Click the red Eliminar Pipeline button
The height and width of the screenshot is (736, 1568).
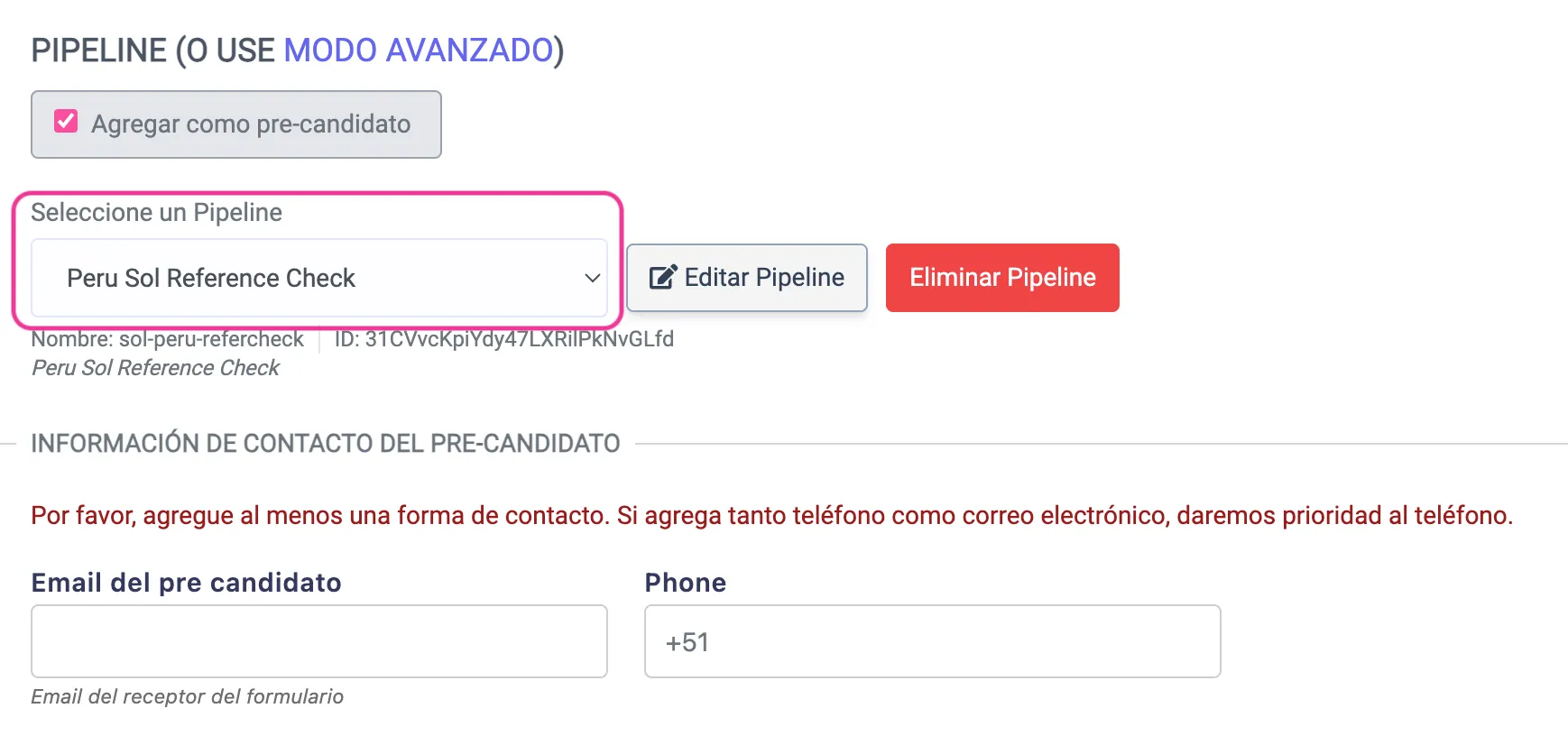[x=1001, y=278]
